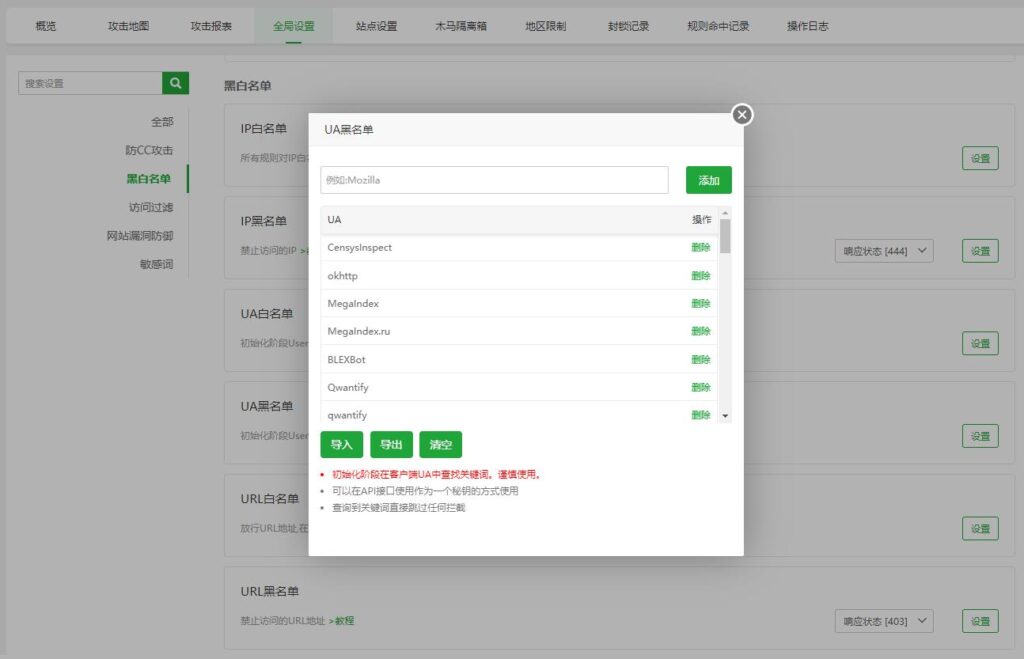Click the 导入 button
The image size is (1024, 659).
(342, 445)
